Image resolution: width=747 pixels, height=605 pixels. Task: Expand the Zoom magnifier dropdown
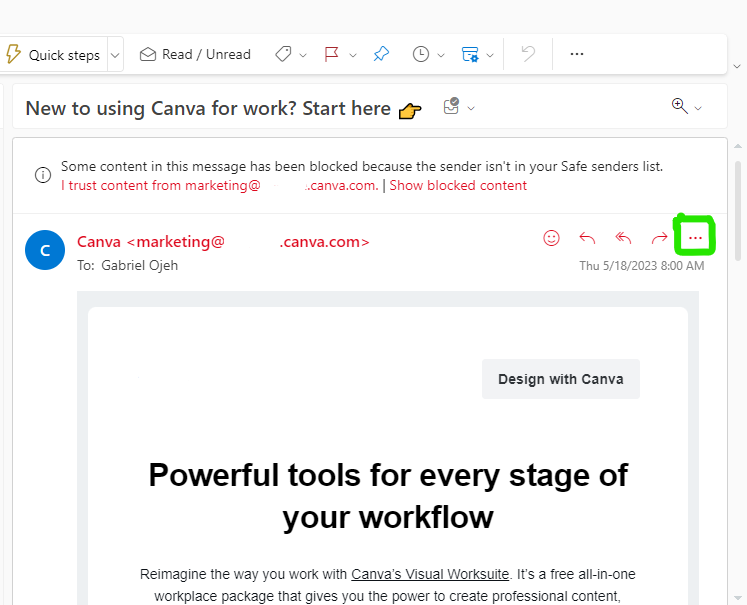pyautogui.click(x=698, y=108)
